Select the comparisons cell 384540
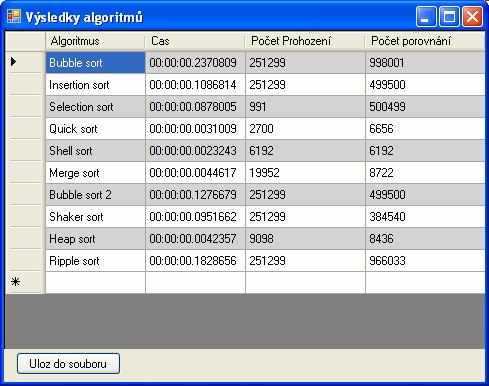The height and width of the screenshot is (386, 489). [425, 217]
